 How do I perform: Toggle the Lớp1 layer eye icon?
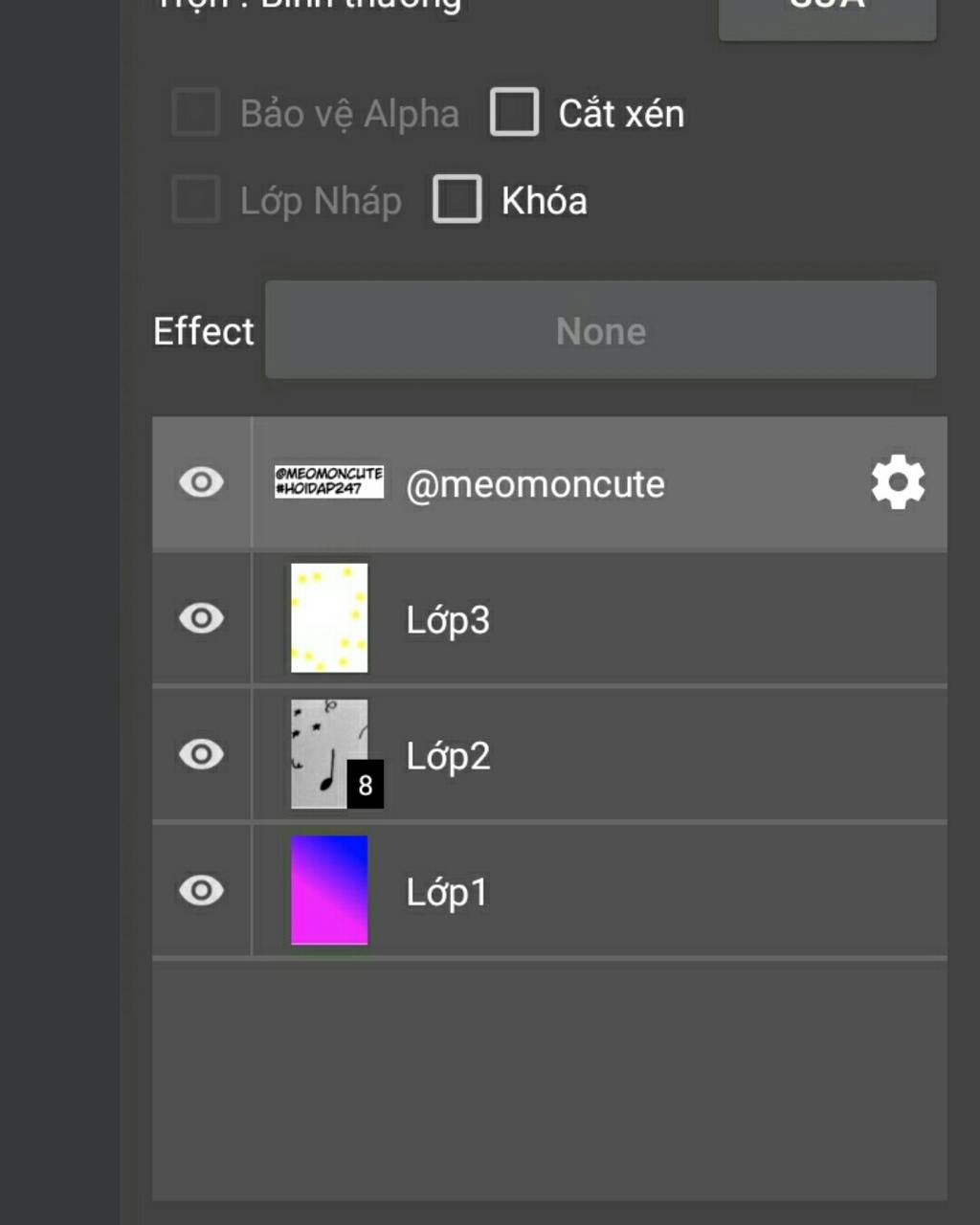point(201,890)
